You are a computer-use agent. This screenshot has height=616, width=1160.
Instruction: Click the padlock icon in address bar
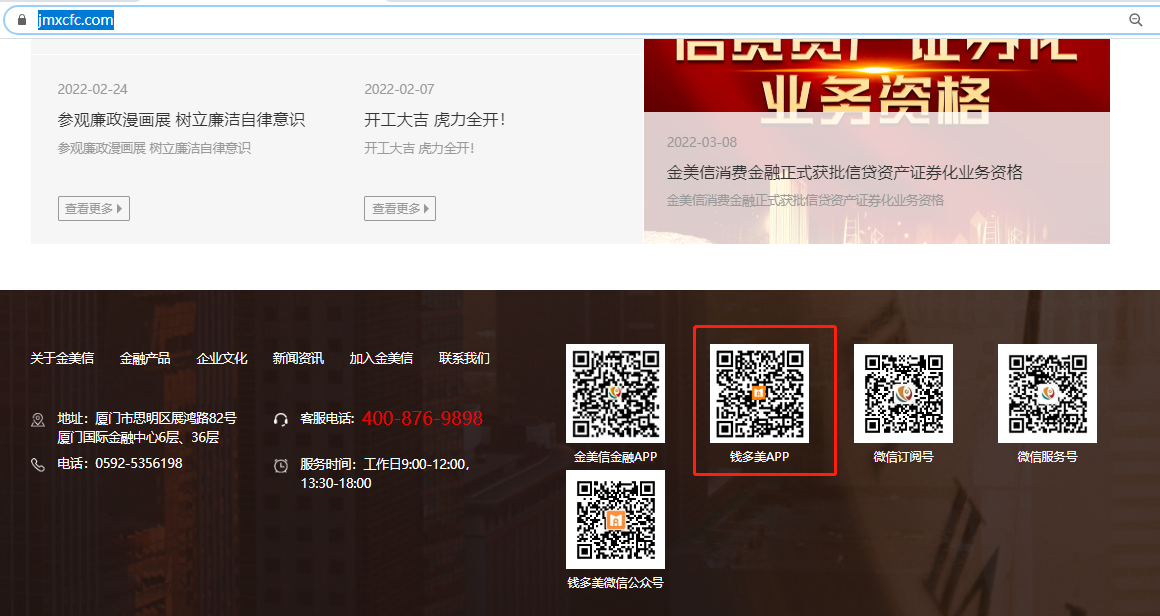22,20
